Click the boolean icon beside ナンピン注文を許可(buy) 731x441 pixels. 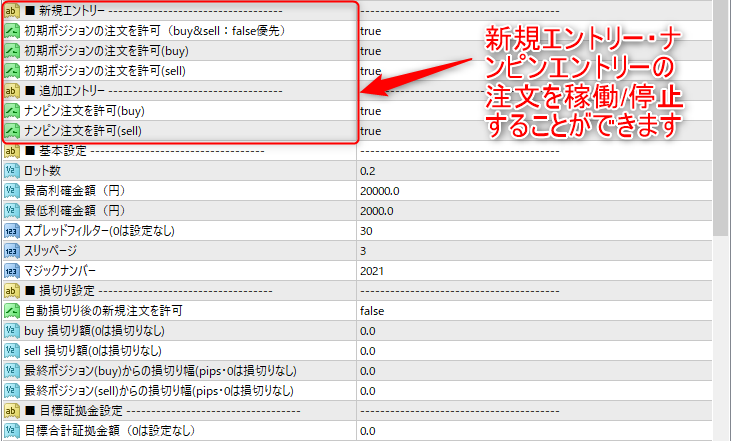12,111
